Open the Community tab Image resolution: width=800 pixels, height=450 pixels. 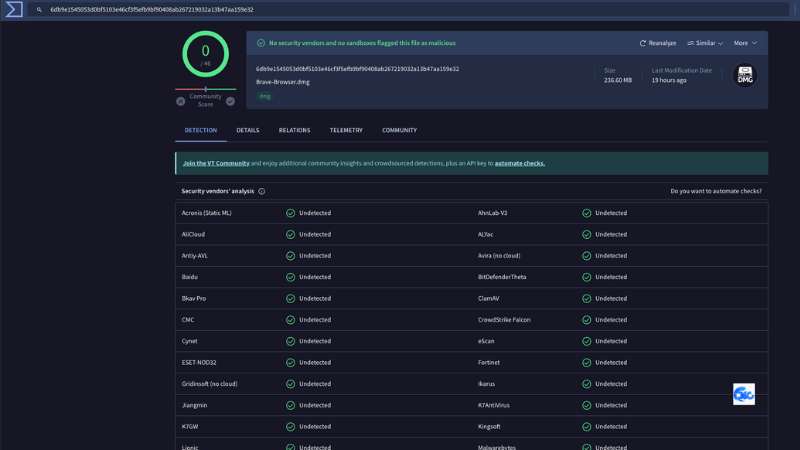point(399,130)
